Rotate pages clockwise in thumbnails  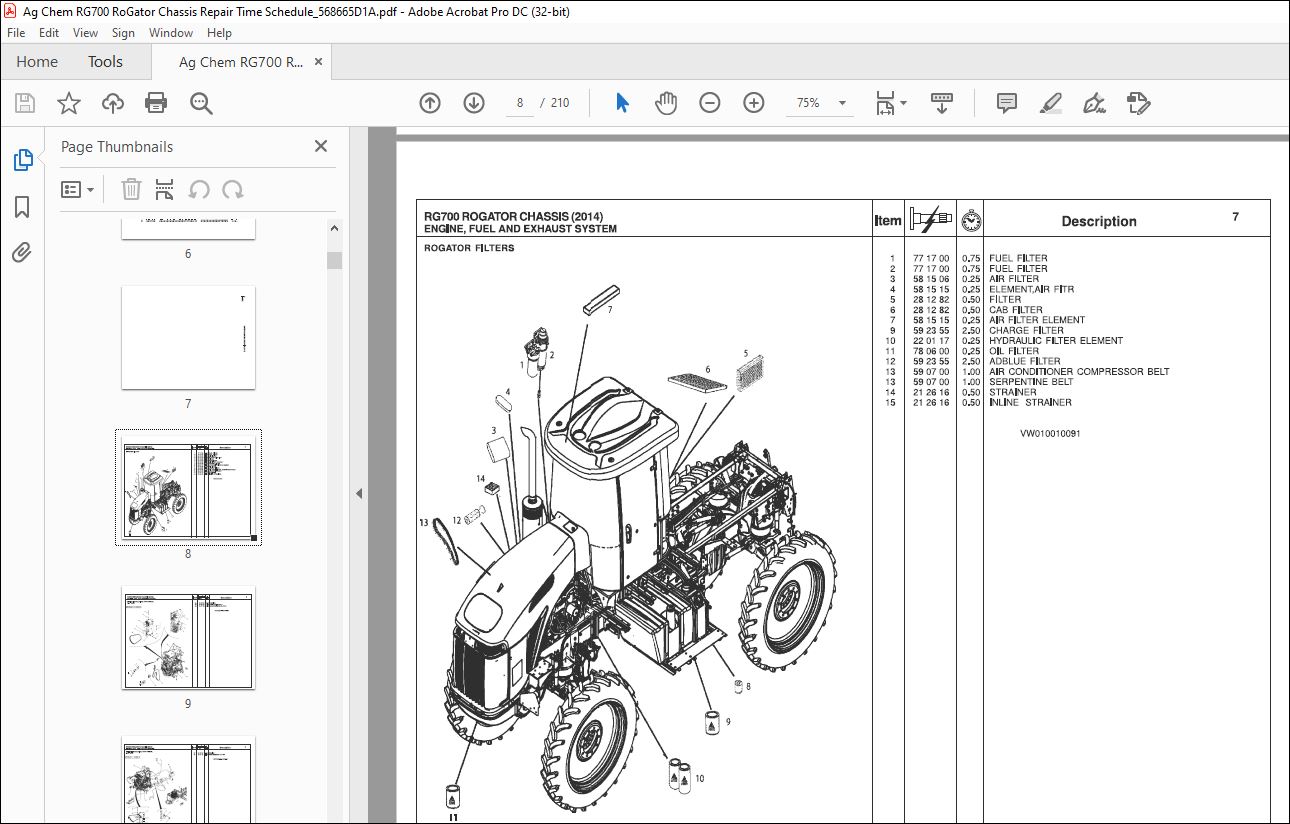point(233,189)
